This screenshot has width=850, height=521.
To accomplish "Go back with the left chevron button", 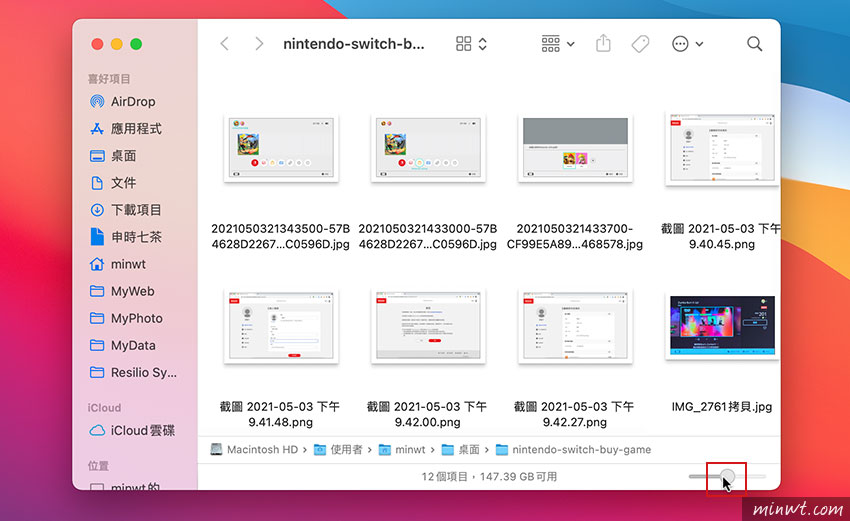I will click(225, 44).
